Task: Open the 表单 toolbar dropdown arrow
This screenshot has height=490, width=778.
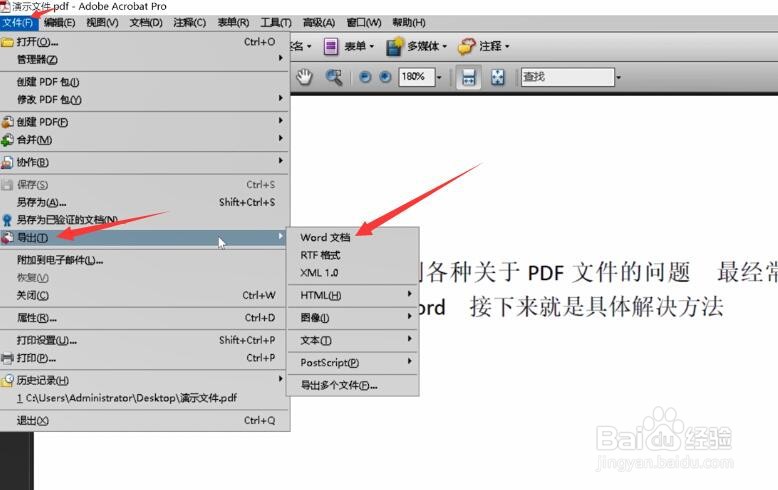Action: [x=371, y=47]
